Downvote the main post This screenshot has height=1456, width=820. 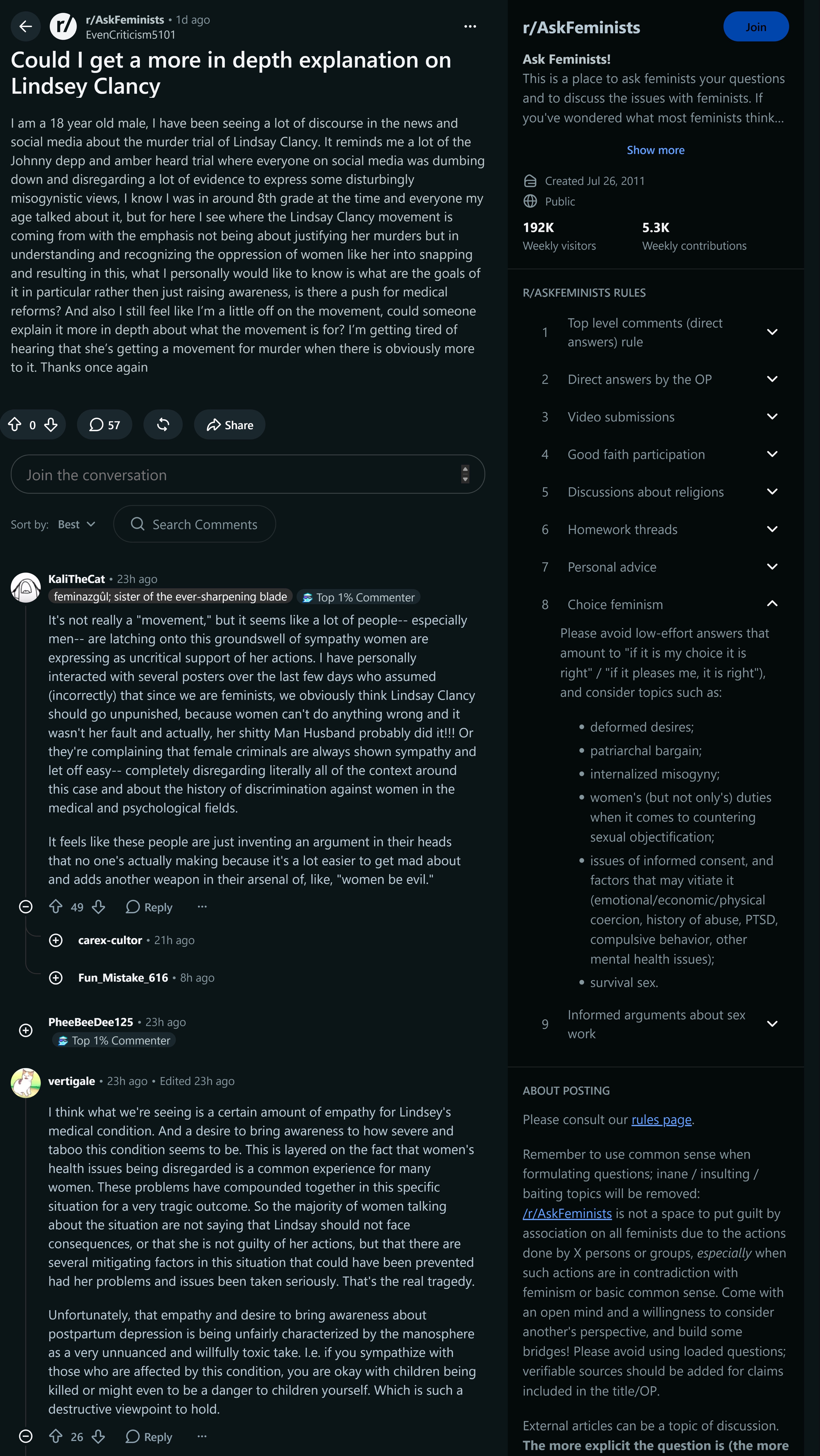tap(51, 424)
